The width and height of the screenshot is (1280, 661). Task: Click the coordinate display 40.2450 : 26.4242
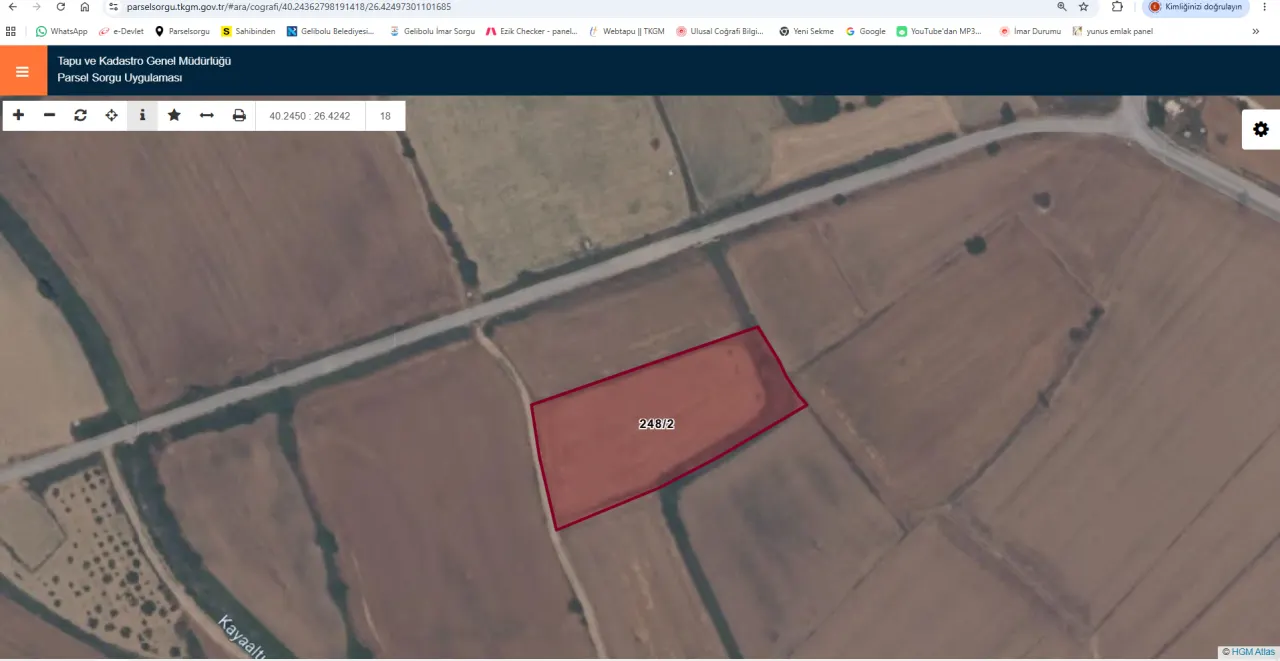click(x=310, y=116)
